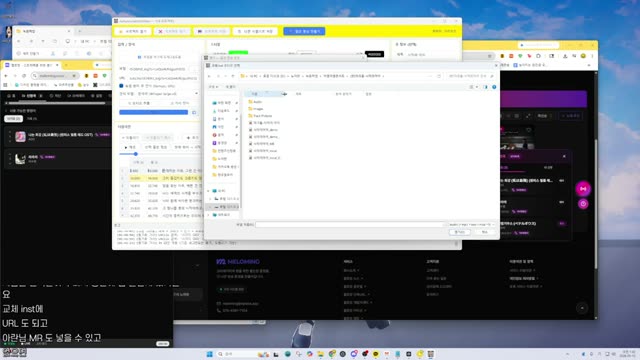Sort by the Size column header
The width and height of the screenshot is (640, 360).
pos(368,94)
